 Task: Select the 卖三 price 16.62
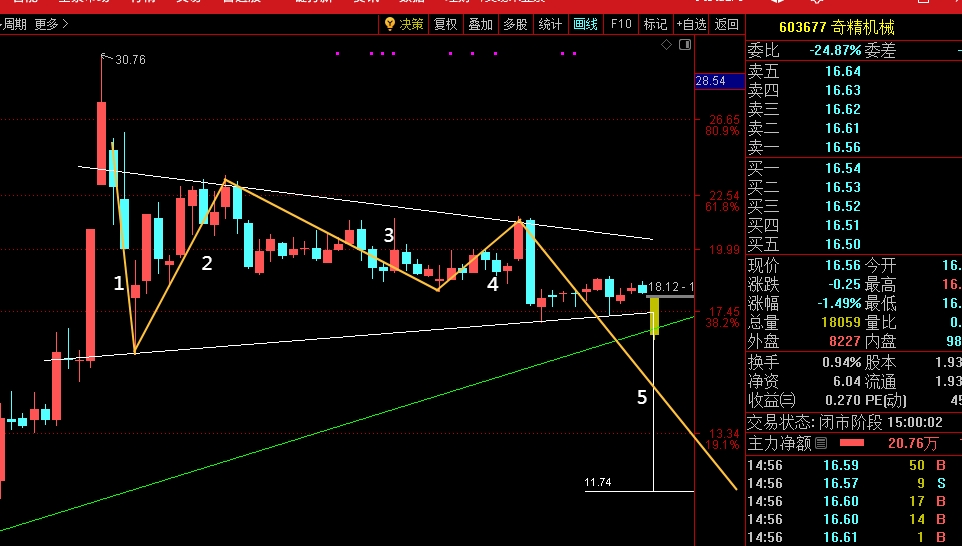[x=842, y=109]
